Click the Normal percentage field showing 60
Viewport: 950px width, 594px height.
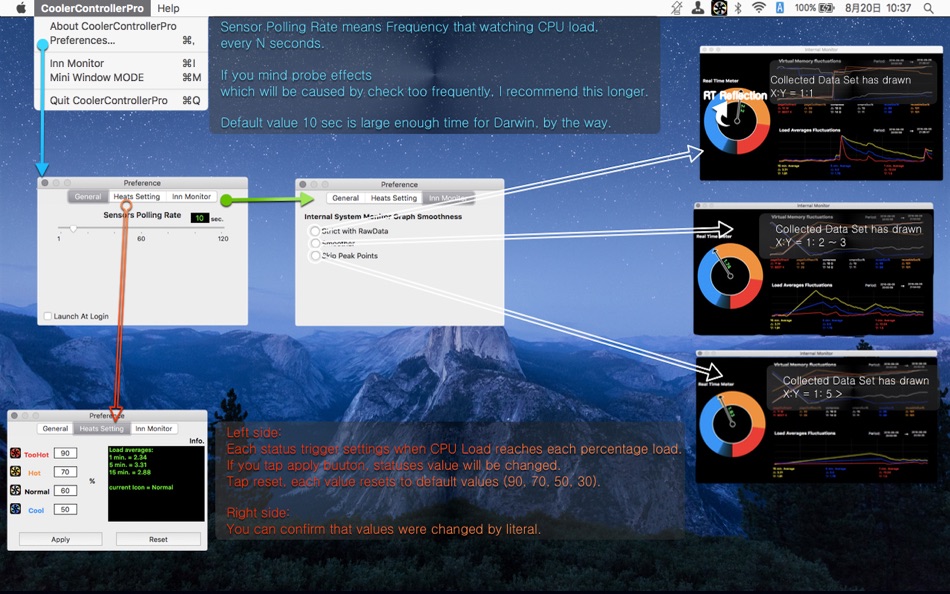(x=65, y=491)
